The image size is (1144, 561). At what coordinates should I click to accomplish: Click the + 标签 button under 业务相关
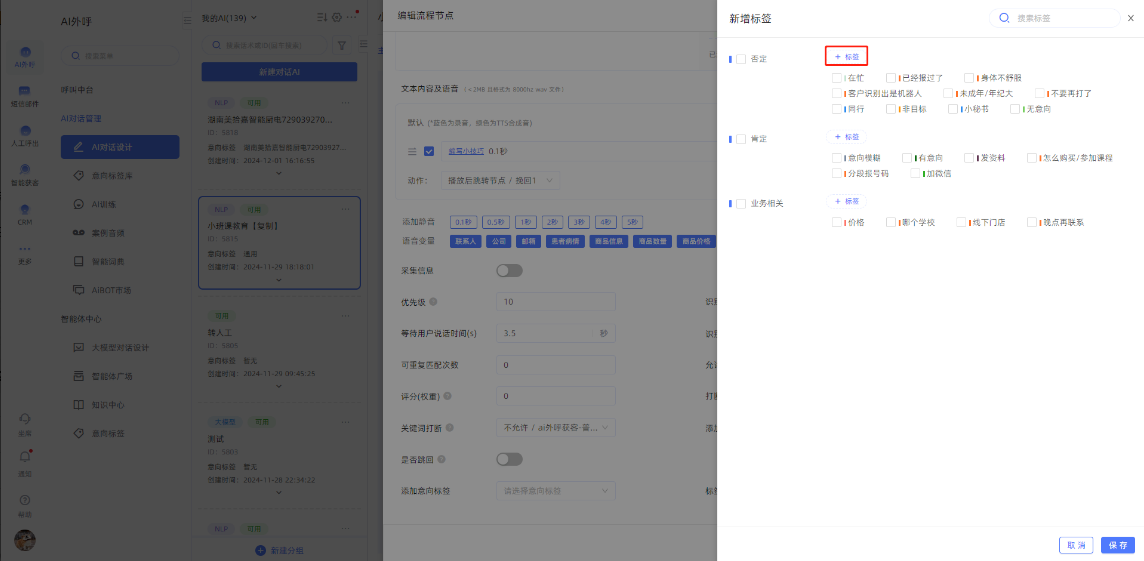pyautogui.click(x=846, y=201)
